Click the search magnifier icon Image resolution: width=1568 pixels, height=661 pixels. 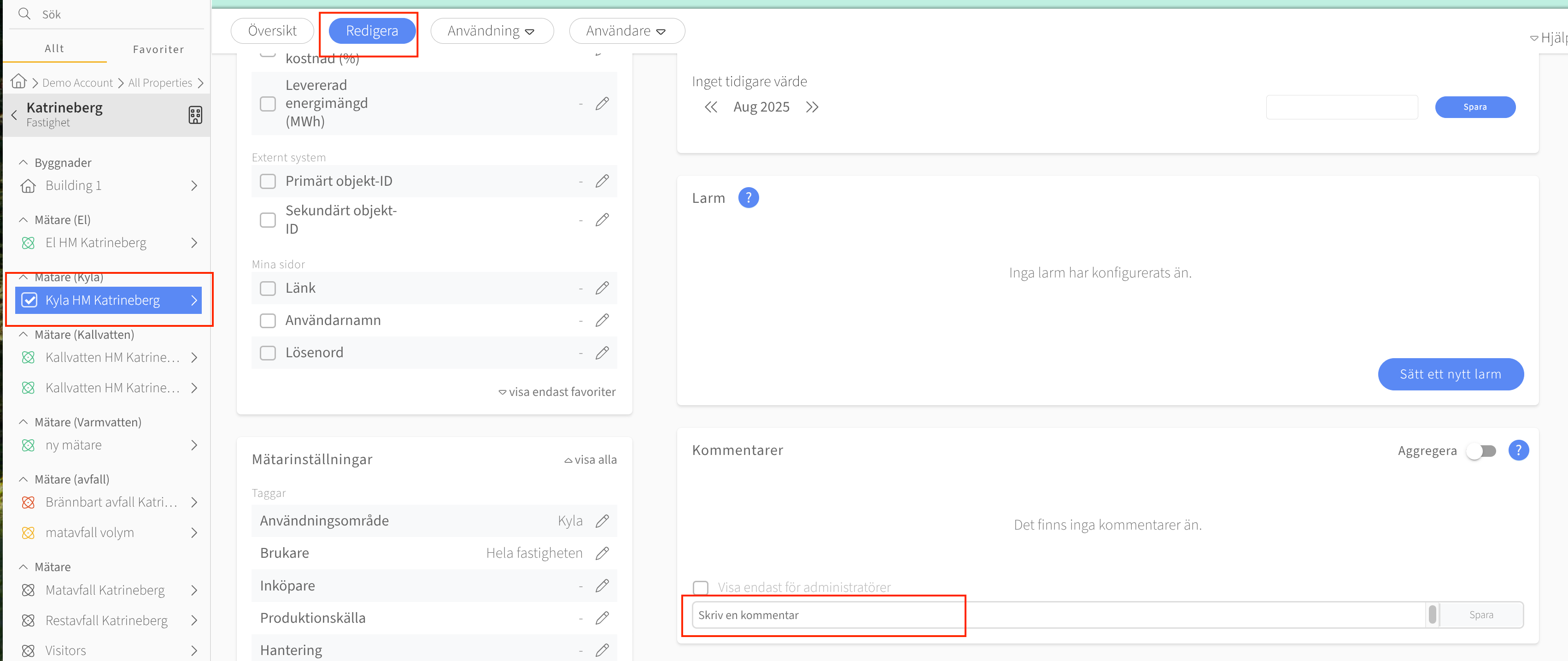click(24, 13)
